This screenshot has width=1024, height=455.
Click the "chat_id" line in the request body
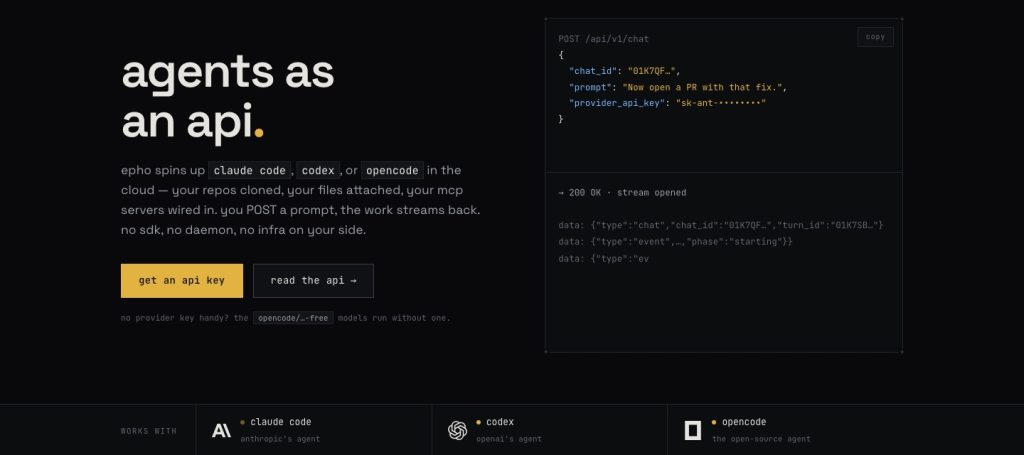(625, 71)
